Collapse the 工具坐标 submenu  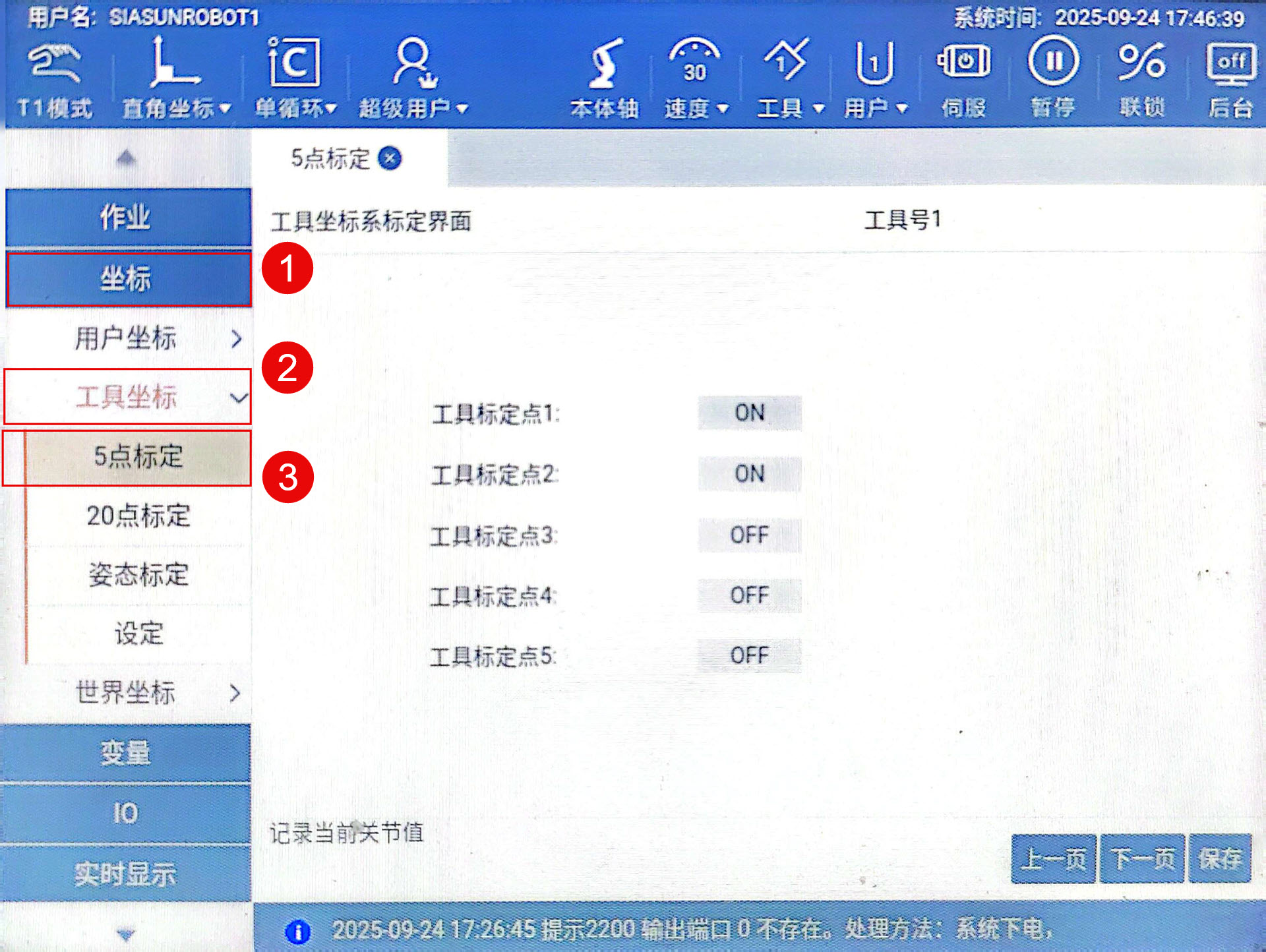click(237, 398)
